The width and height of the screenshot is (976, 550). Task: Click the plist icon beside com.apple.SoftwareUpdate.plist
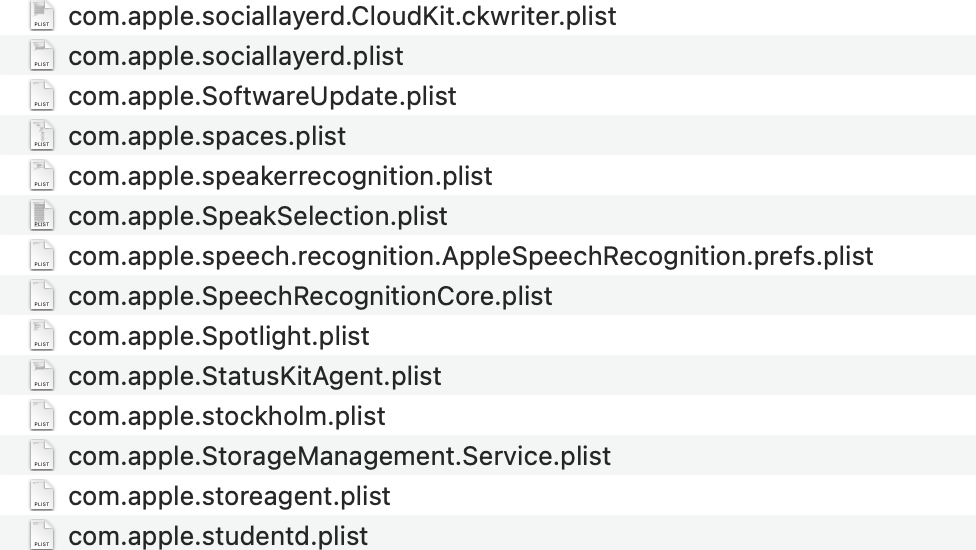coord(42,96)
